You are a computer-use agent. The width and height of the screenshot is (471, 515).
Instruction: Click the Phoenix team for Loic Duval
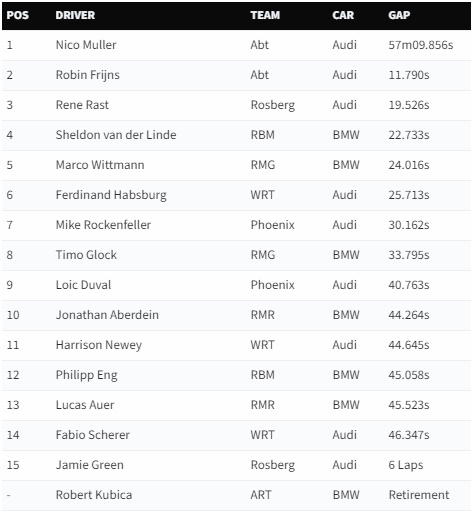273,285
